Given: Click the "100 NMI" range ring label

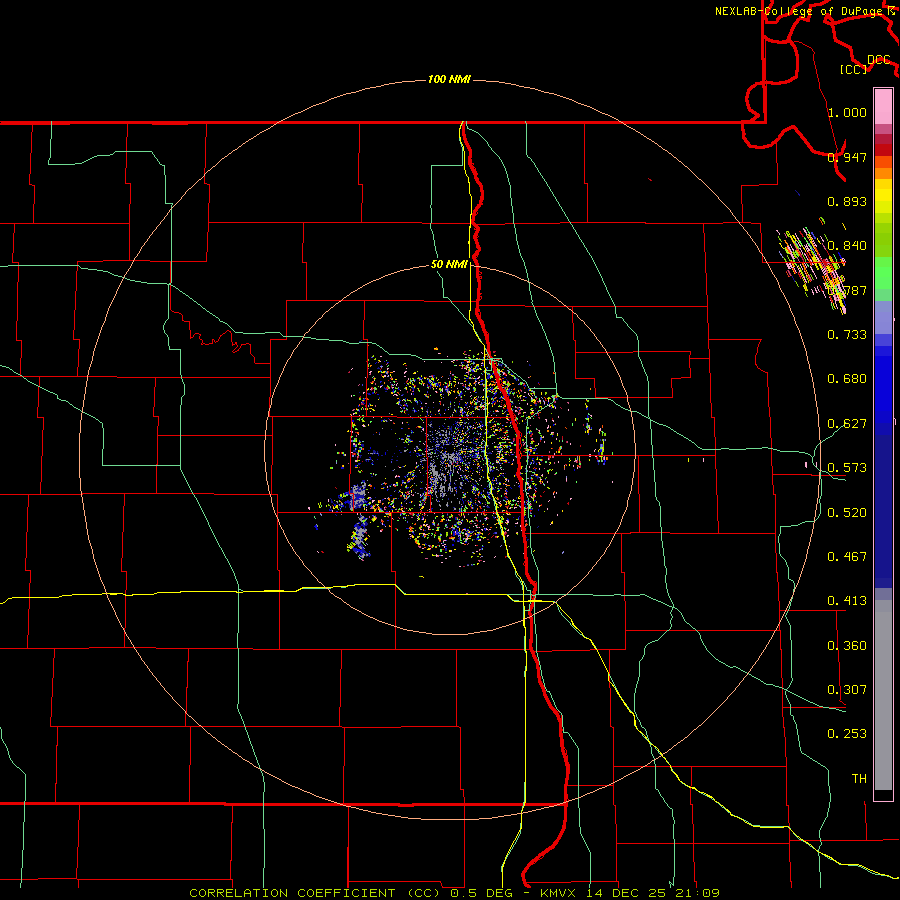Looking at the screenshot, I should (x=449, y=79).
